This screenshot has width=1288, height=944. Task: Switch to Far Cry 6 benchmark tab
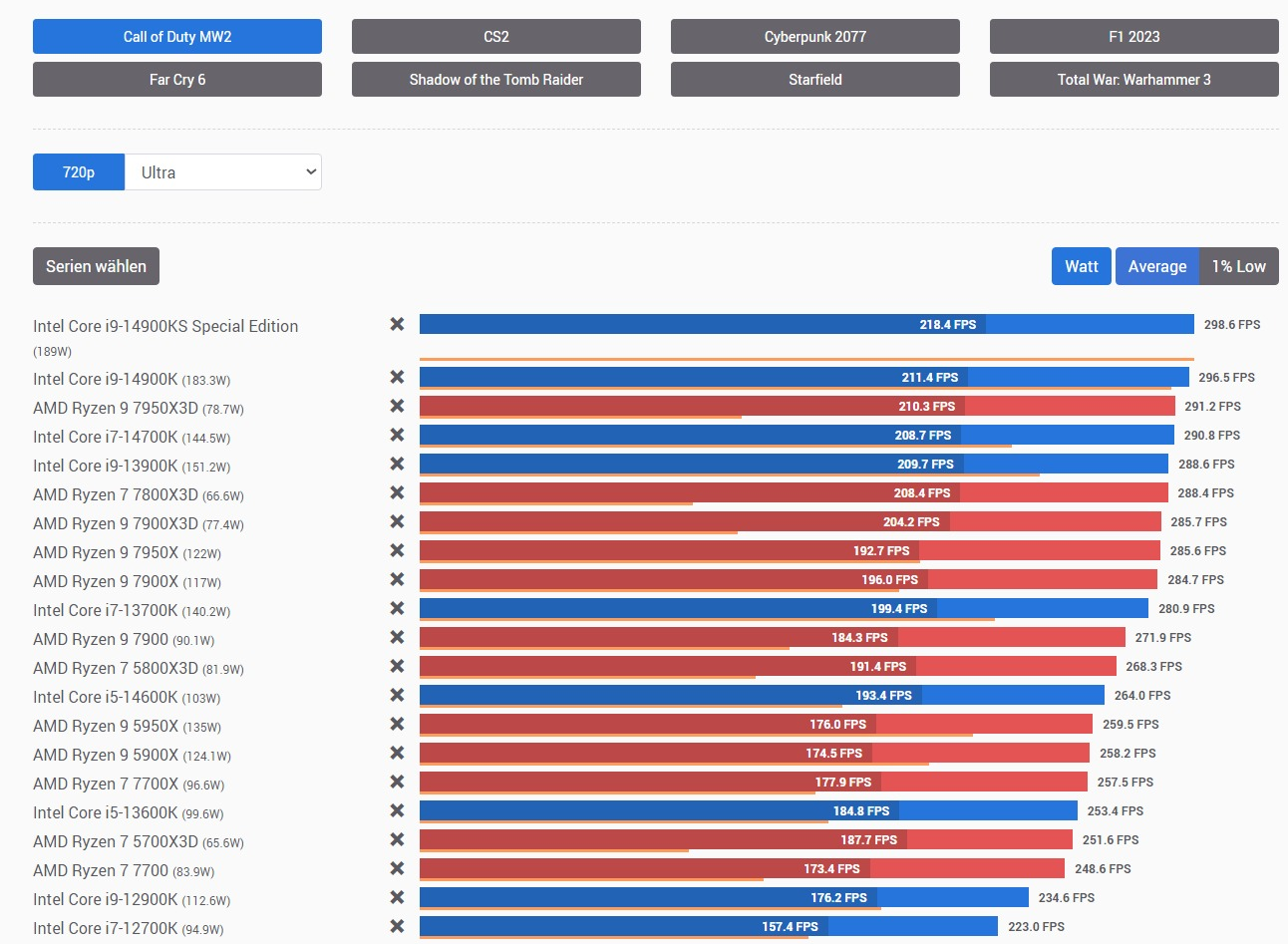tap(177, 80)
